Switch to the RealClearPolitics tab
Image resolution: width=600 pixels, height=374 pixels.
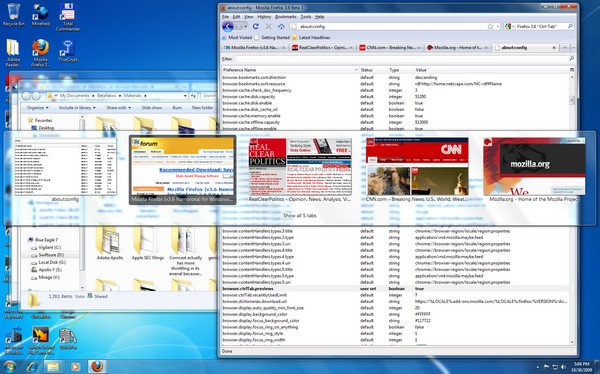point(322,48)
